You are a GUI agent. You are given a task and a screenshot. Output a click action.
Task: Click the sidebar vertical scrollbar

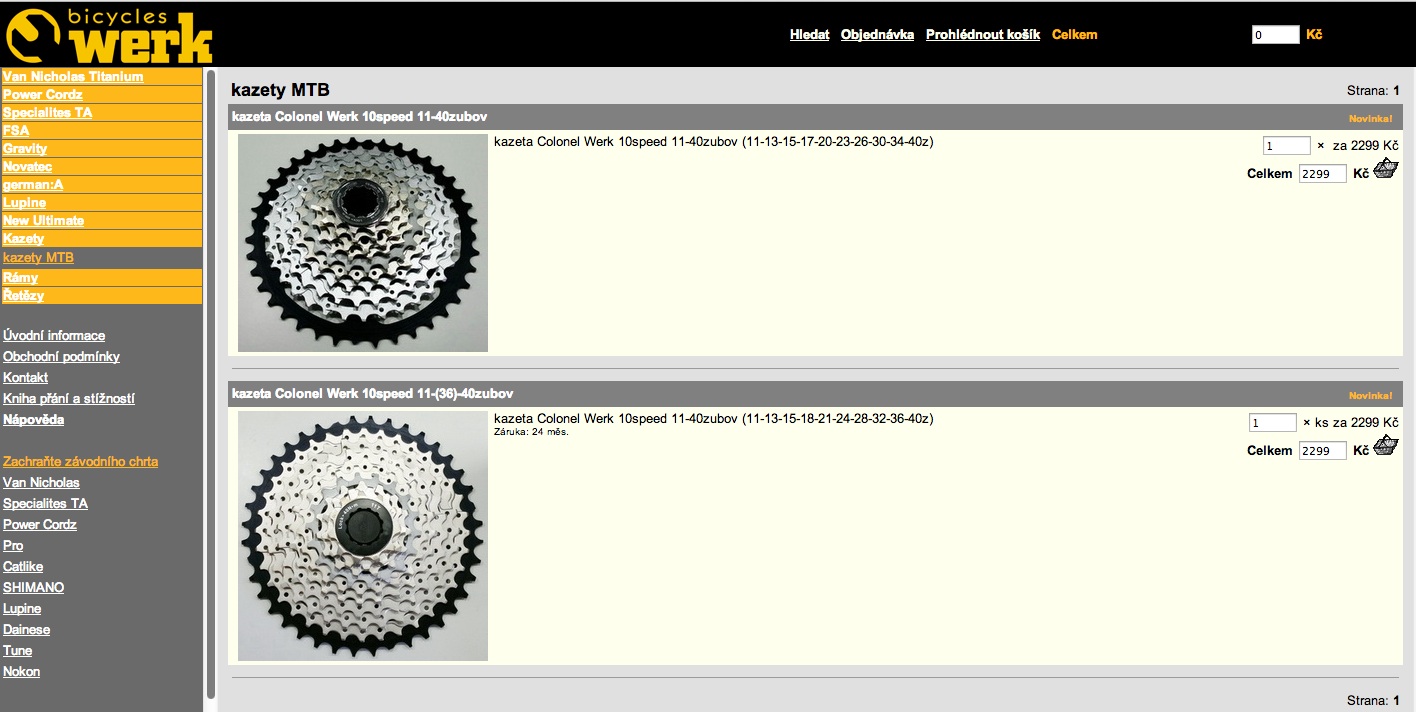(210, 380)
